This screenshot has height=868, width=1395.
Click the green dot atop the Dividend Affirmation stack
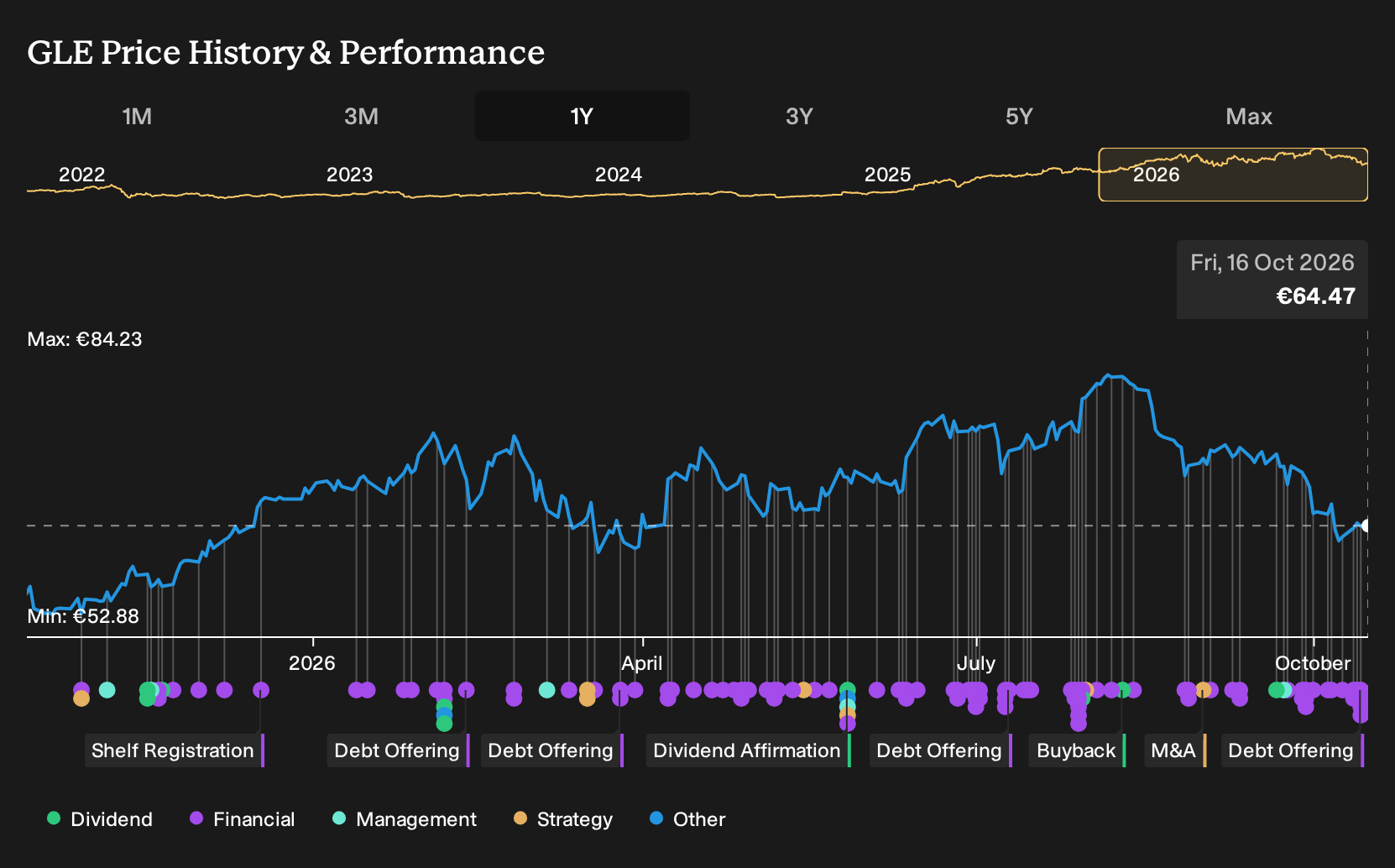[x=848, y=690]
